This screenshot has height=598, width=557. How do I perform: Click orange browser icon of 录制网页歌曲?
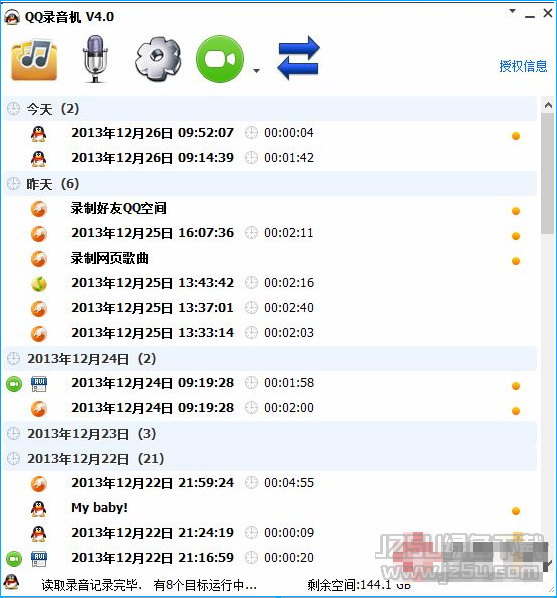pyautogui.click(x=39, y=259)
